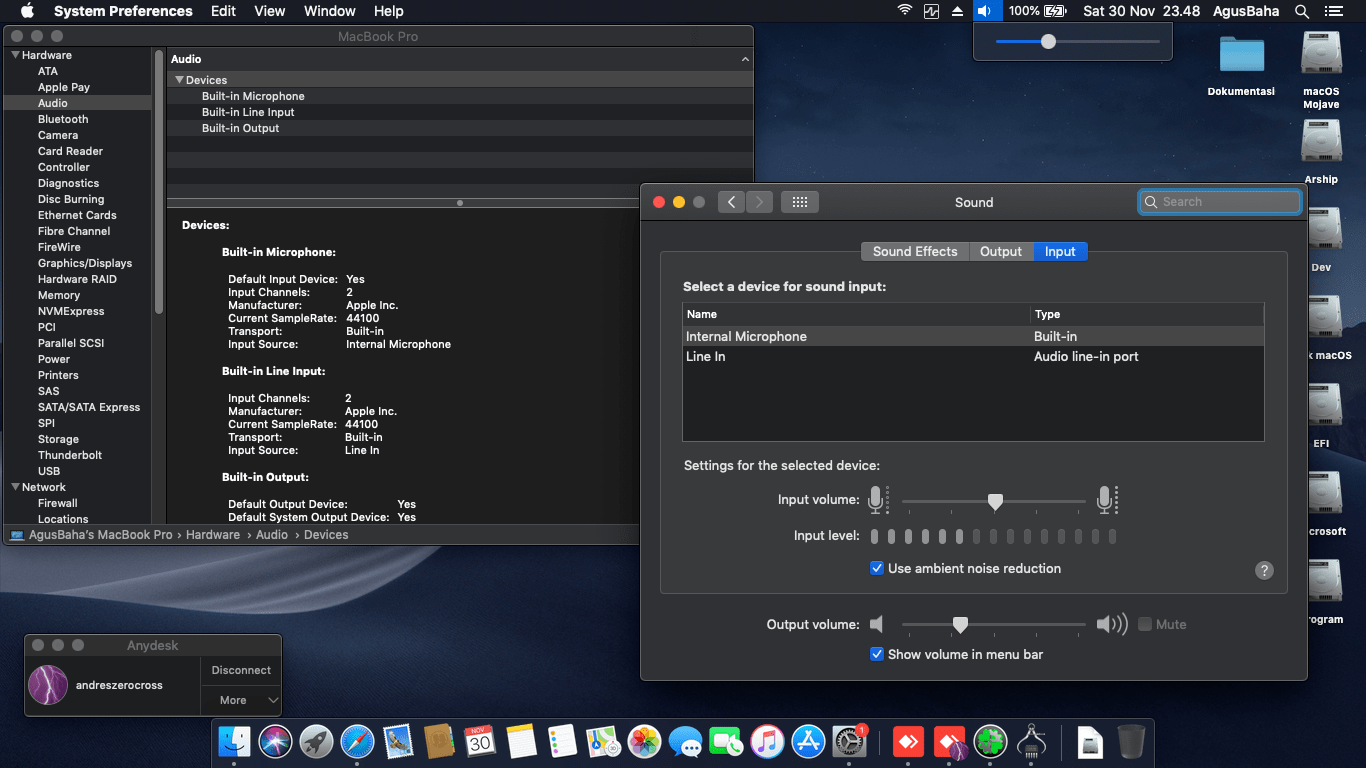Open Safari from the dock
This screenshot has width=1366, height=768.
[x=357, y=742]
